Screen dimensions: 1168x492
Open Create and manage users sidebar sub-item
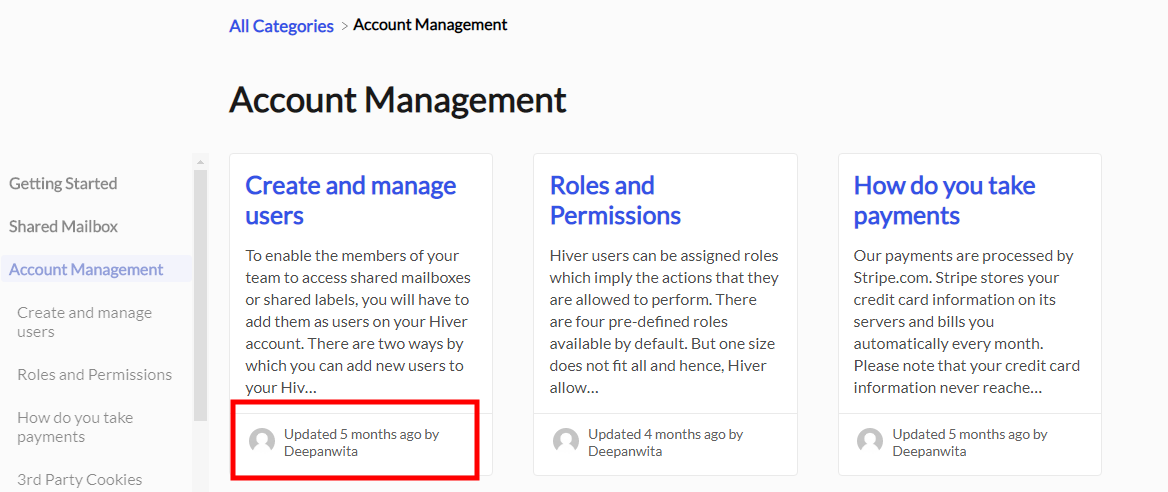coord(84,322)
